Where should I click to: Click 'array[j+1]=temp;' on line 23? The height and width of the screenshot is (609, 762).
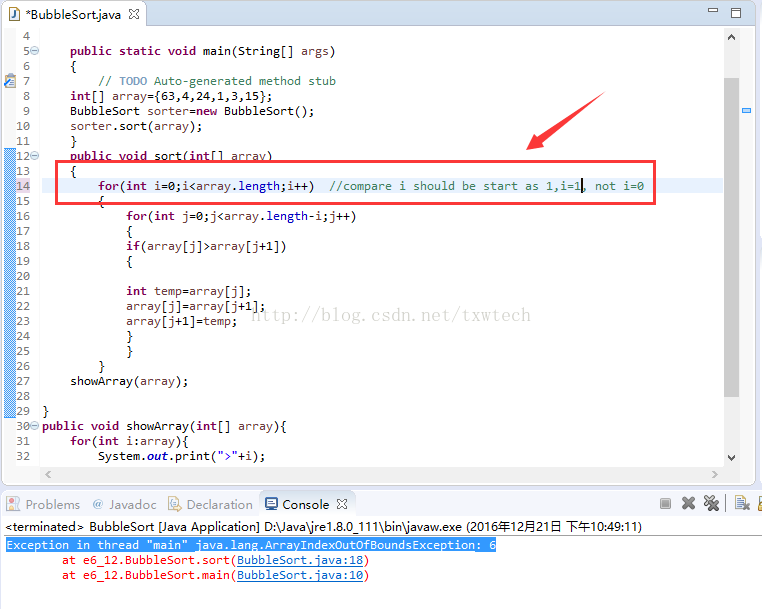(181, 321)
